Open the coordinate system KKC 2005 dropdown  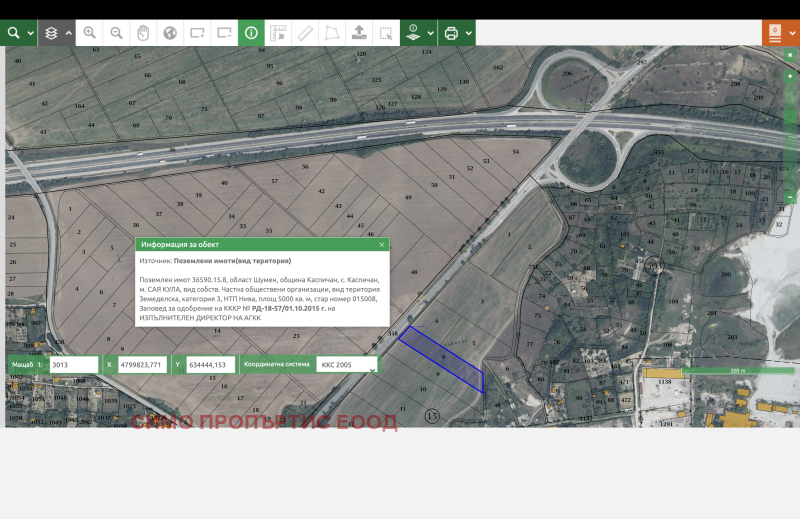click(348, 365)
